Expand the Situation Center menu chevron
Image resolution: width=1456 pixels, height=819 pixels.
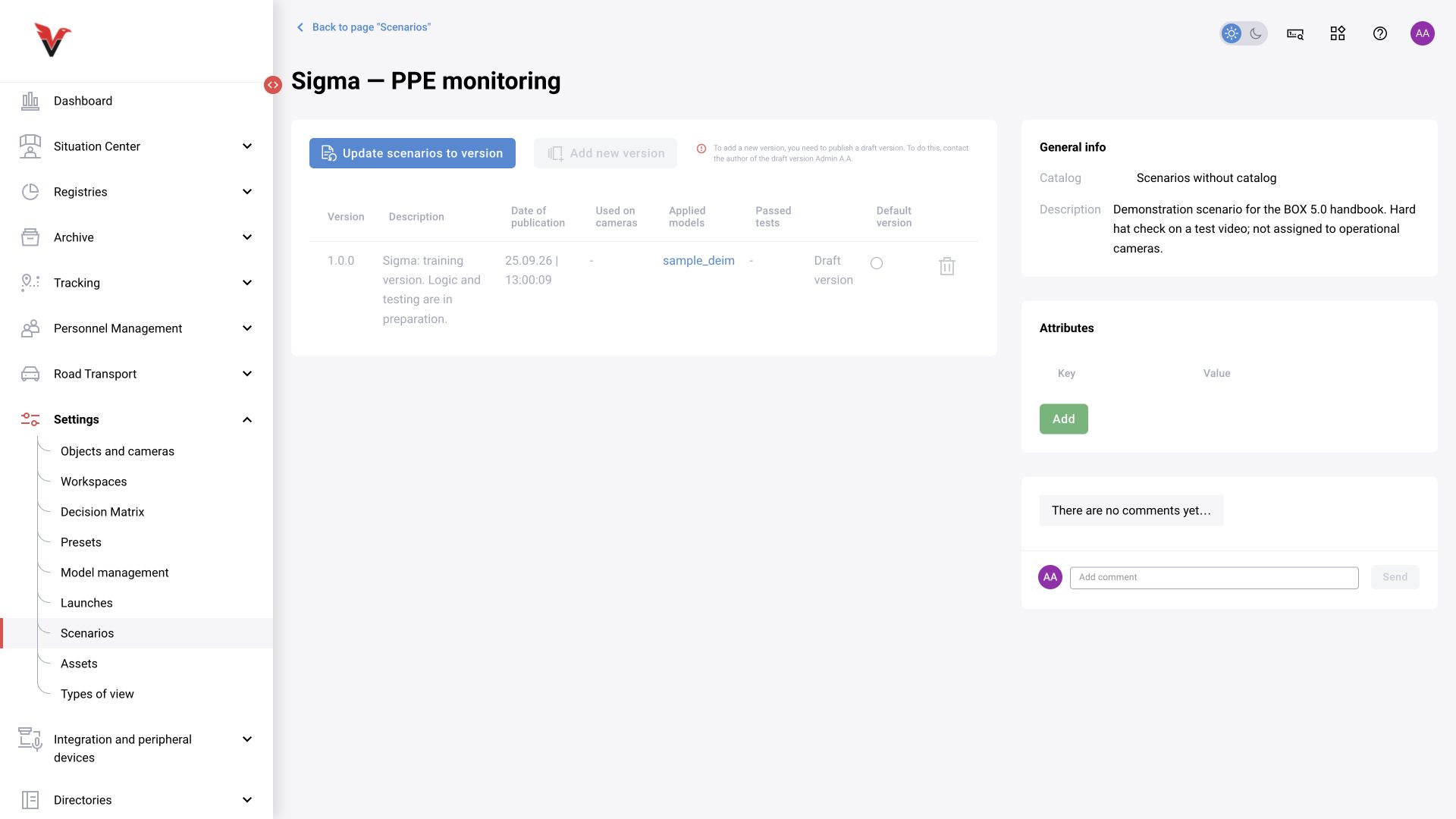247,146
